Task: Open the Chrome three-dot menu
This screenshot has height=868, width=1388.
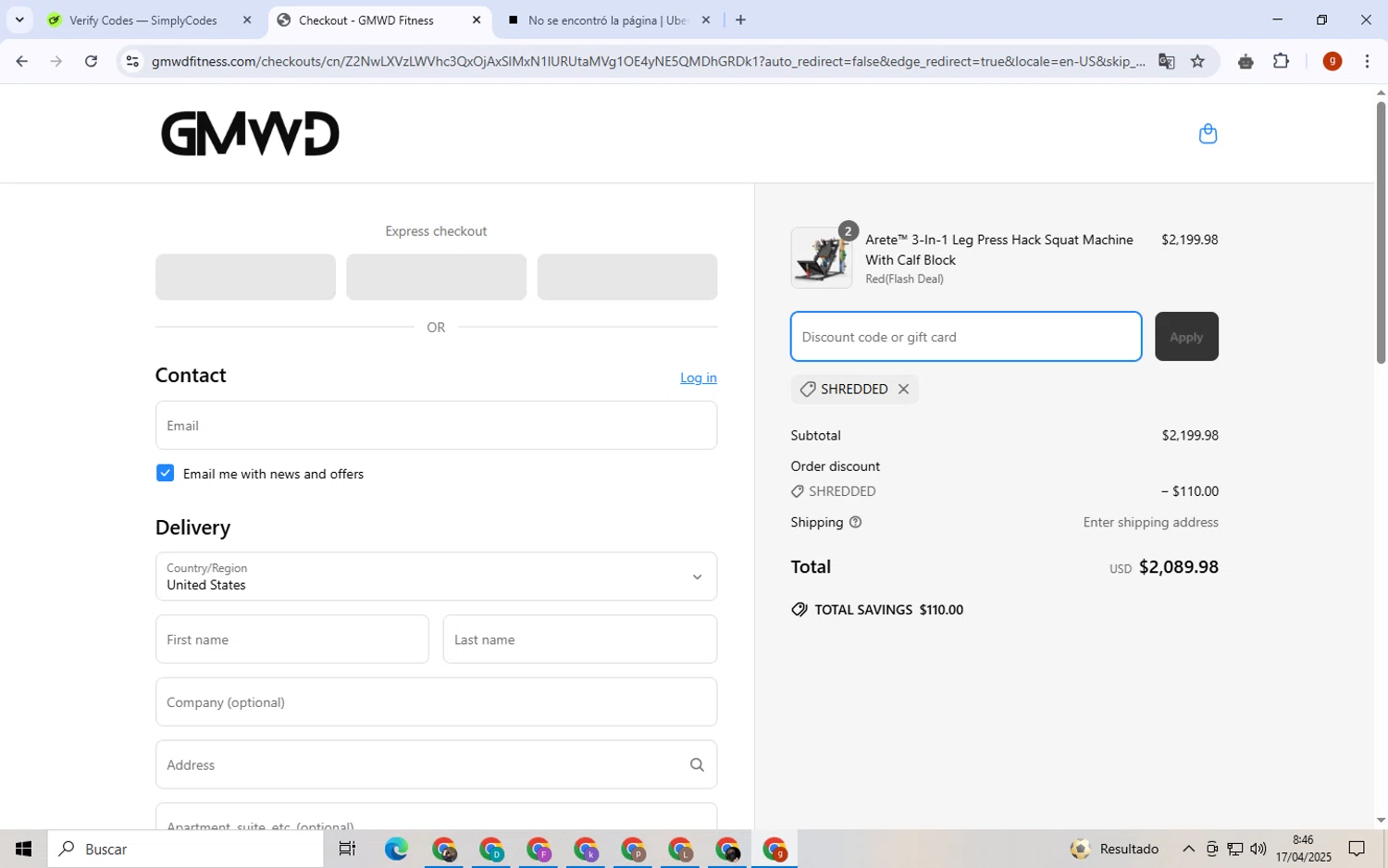Action: [1367, 61]
